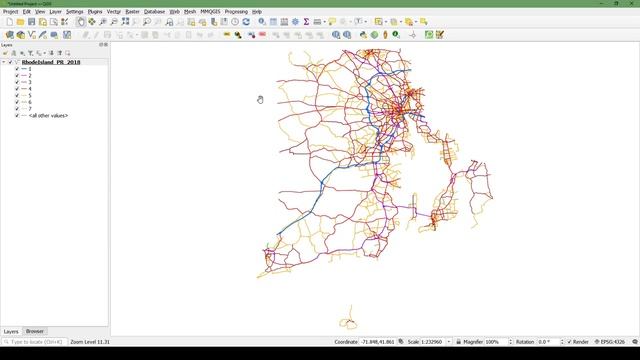Click the scale lock icon

pyautogui.click(x=458, y=342)
